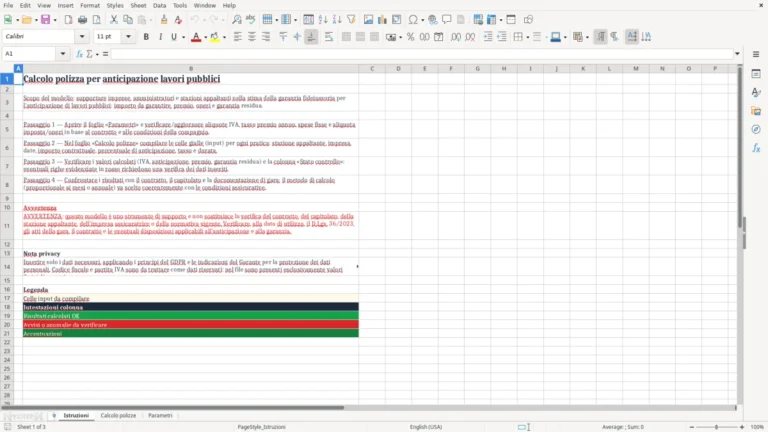Open font color dropdown arrow
Viewport: 768px width, 432px height.
point(205,37)
